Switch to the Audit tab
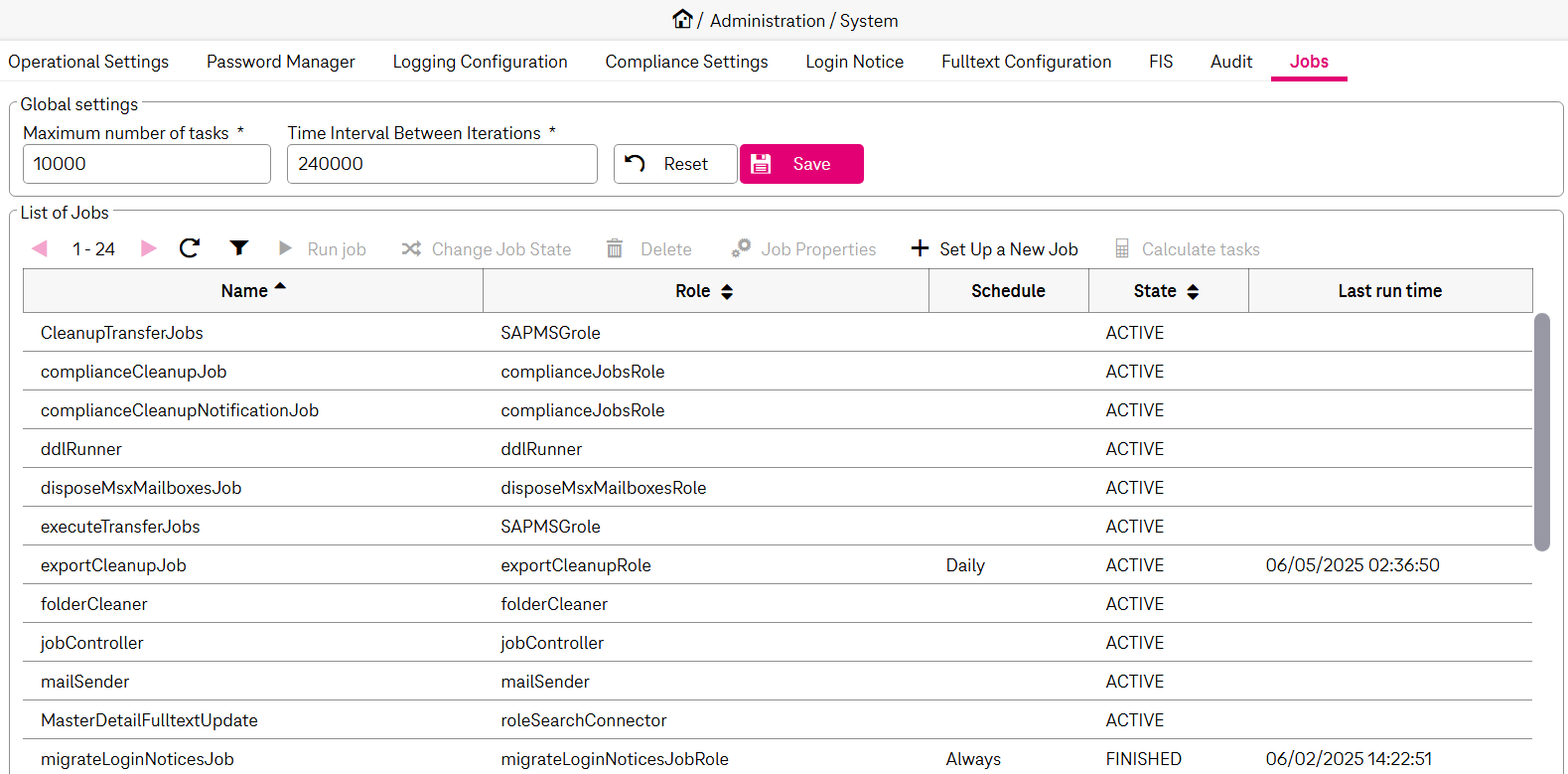The height and width of the screenshot is (774, 1568). [1230, 62]
